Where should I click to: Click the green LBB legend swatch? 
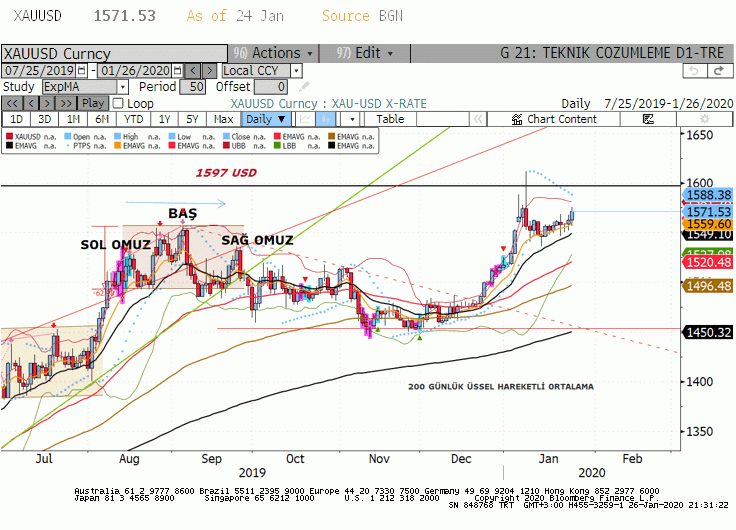[x=277, y=146]
